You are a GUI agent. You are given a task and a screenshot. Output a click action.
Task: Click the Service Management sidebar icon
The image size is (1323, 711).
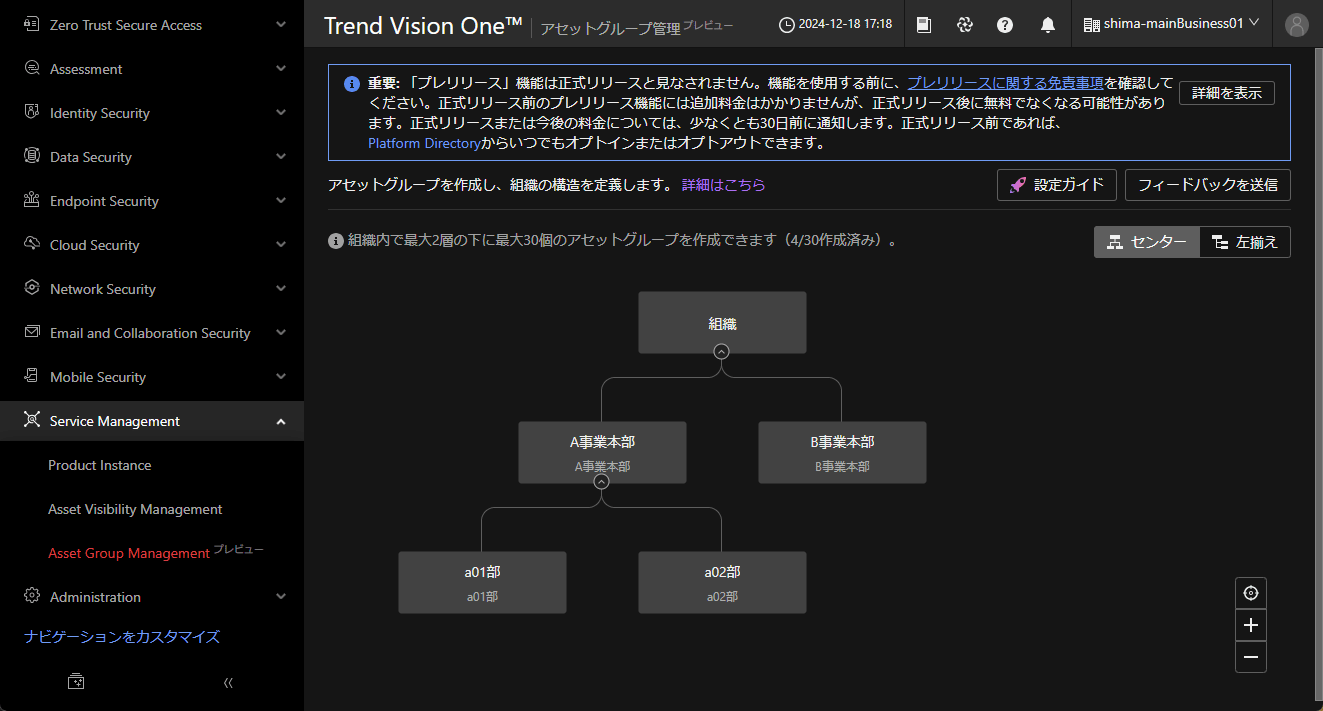click(x=32, y=421)
